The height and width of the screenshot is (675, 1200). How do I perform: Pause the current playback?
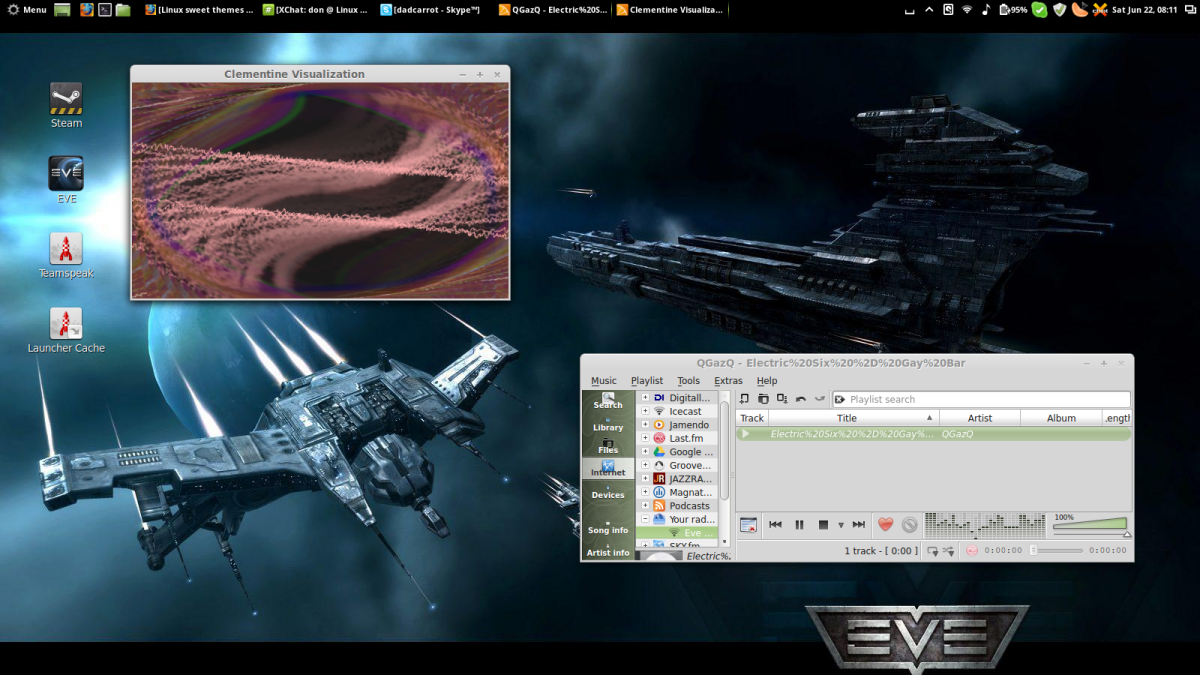(x=799, y=524)
